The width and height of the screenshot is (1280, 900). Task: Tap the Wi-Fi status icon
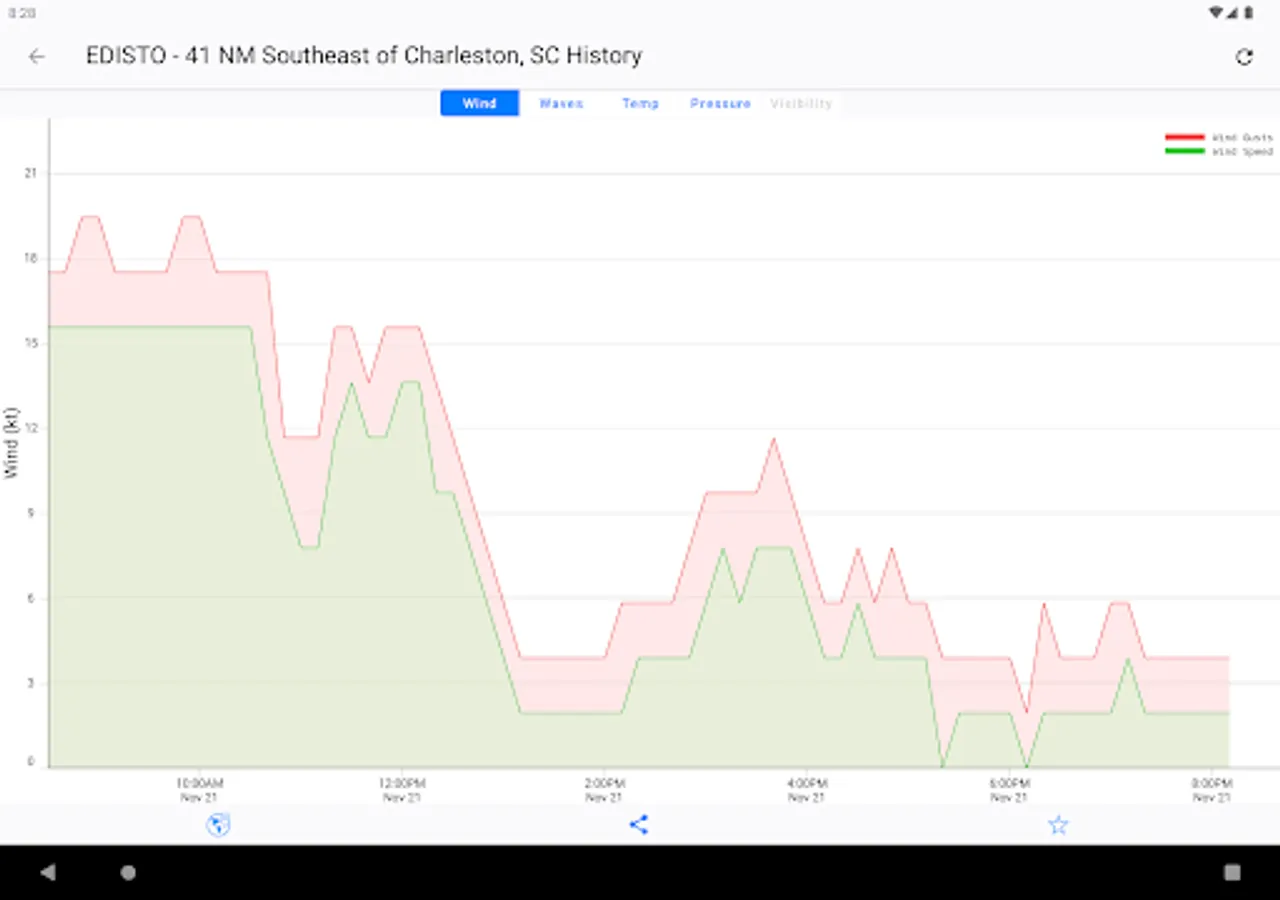tap(1216, 13)
